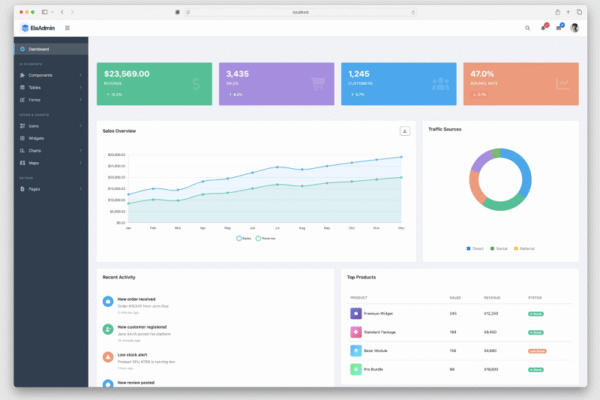This screenshot has height=400, width=600.
Task: Click the hamburger menu toggle icon
Action: tap(67, 28)
